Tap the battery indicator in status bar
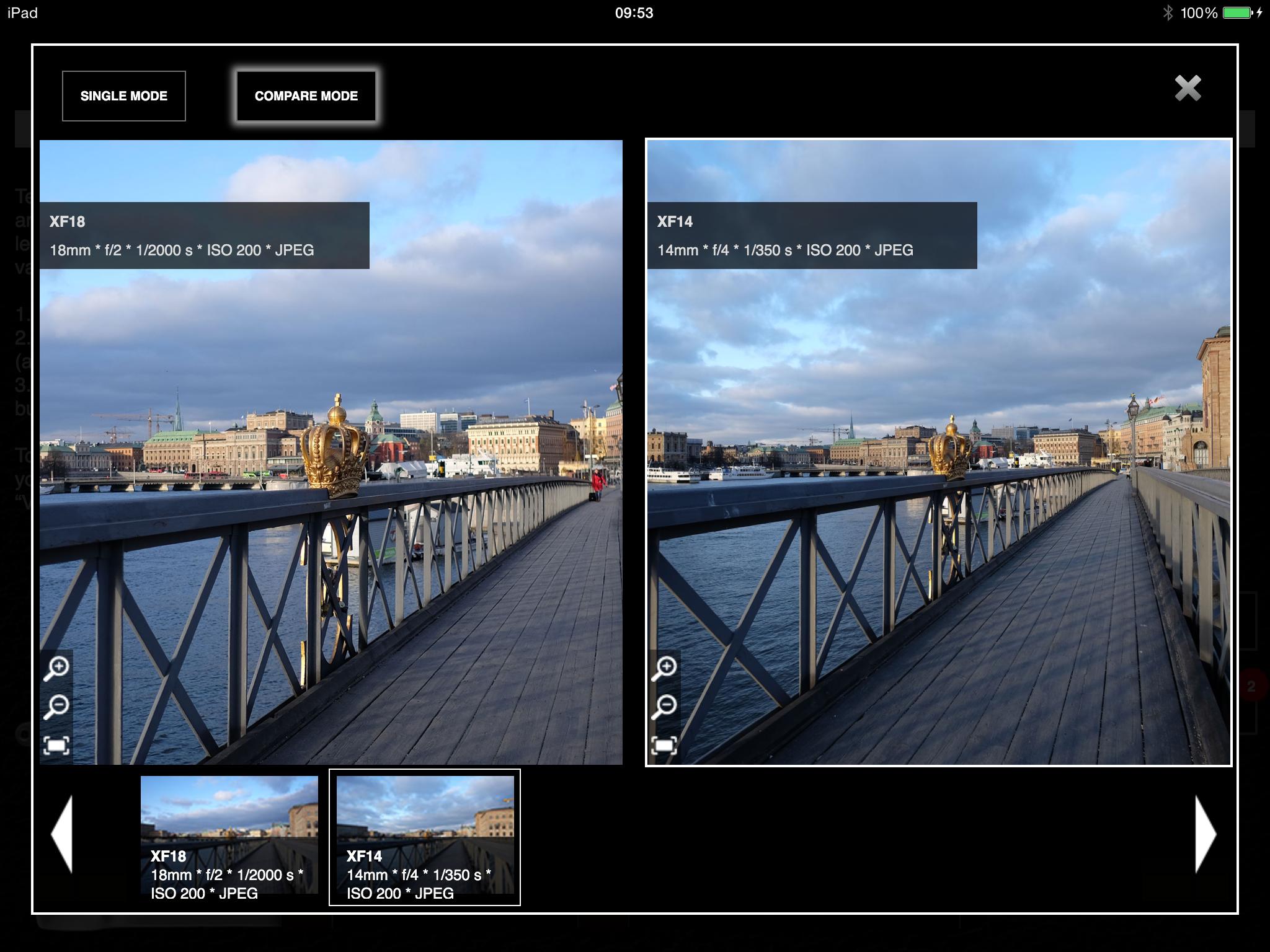 coord(1239,13)
